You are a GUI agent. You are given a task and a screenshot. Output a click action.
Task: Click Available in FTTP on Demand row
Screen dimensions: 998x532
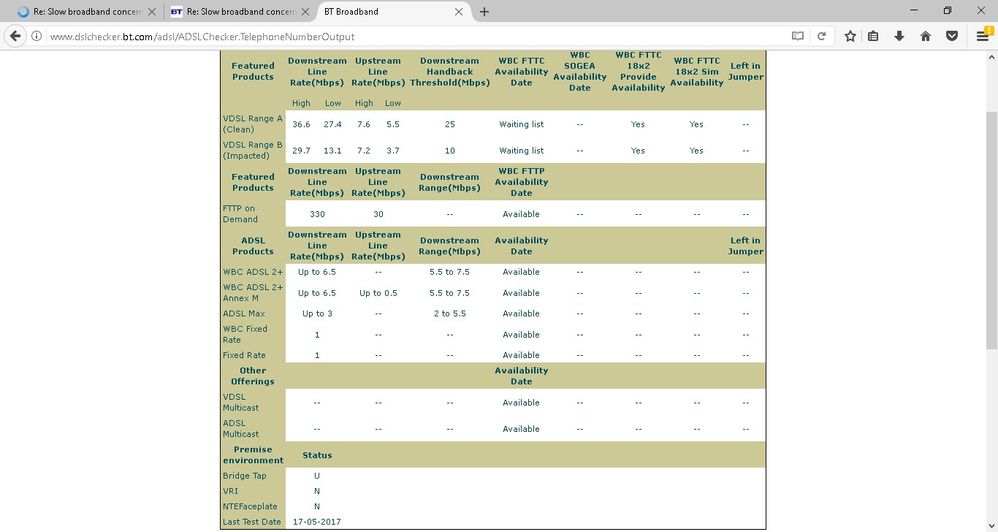(x=521, y=214)
